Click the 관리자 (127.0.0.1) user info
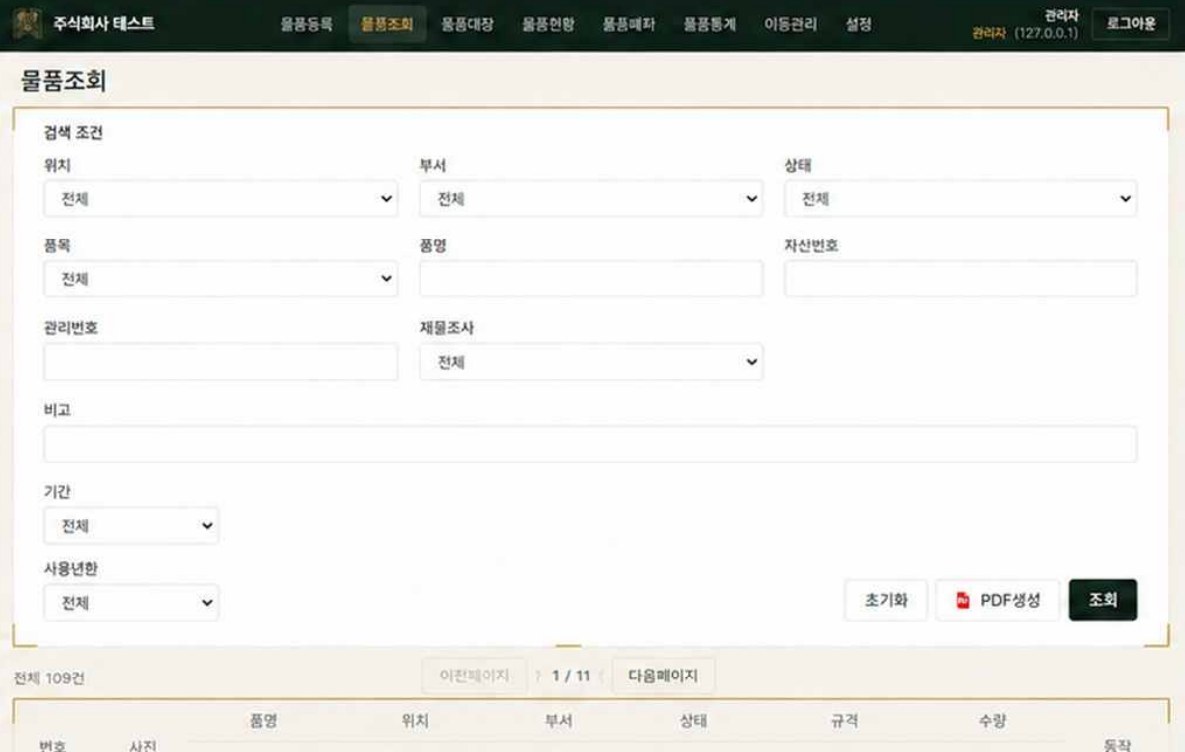This screenshot has height=752, width=1185. click(1025, 32)
